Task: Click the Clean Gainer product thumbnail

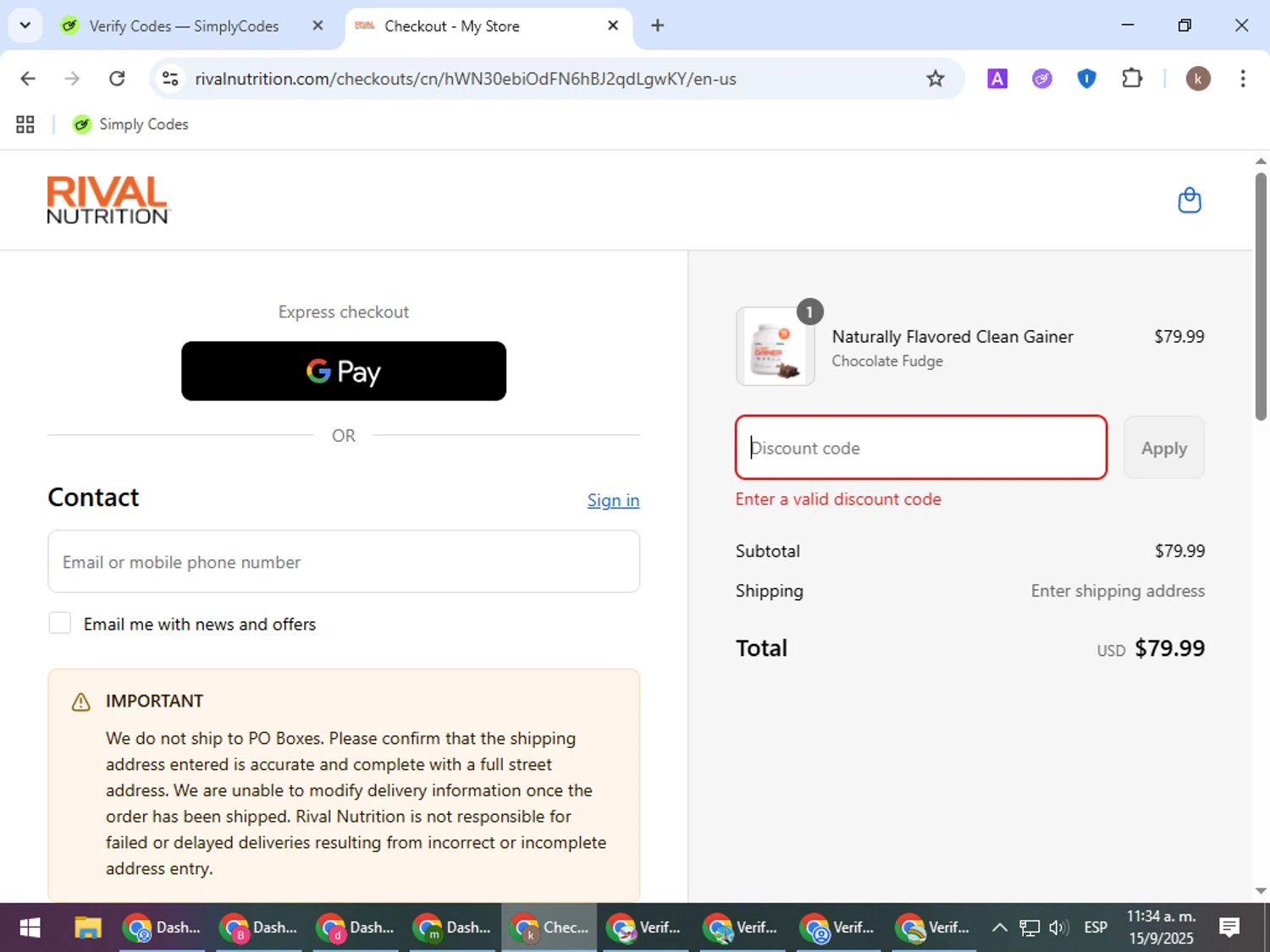Action: (x=776, y=346)
